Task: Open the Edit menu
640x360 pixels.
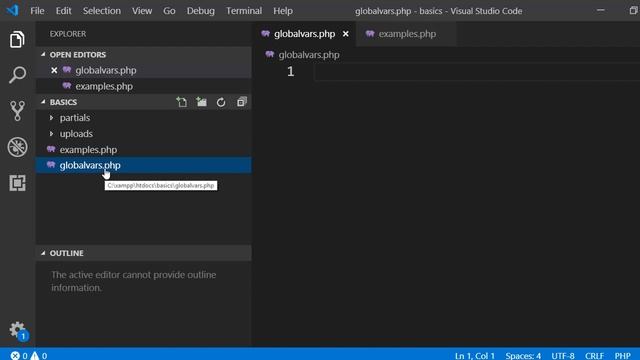Action: click(x=63, y=11)
